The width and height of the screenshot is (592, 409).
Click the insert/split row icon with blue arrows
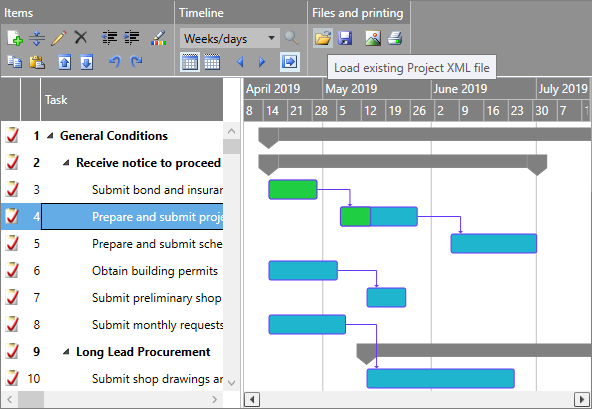(37, 38)
